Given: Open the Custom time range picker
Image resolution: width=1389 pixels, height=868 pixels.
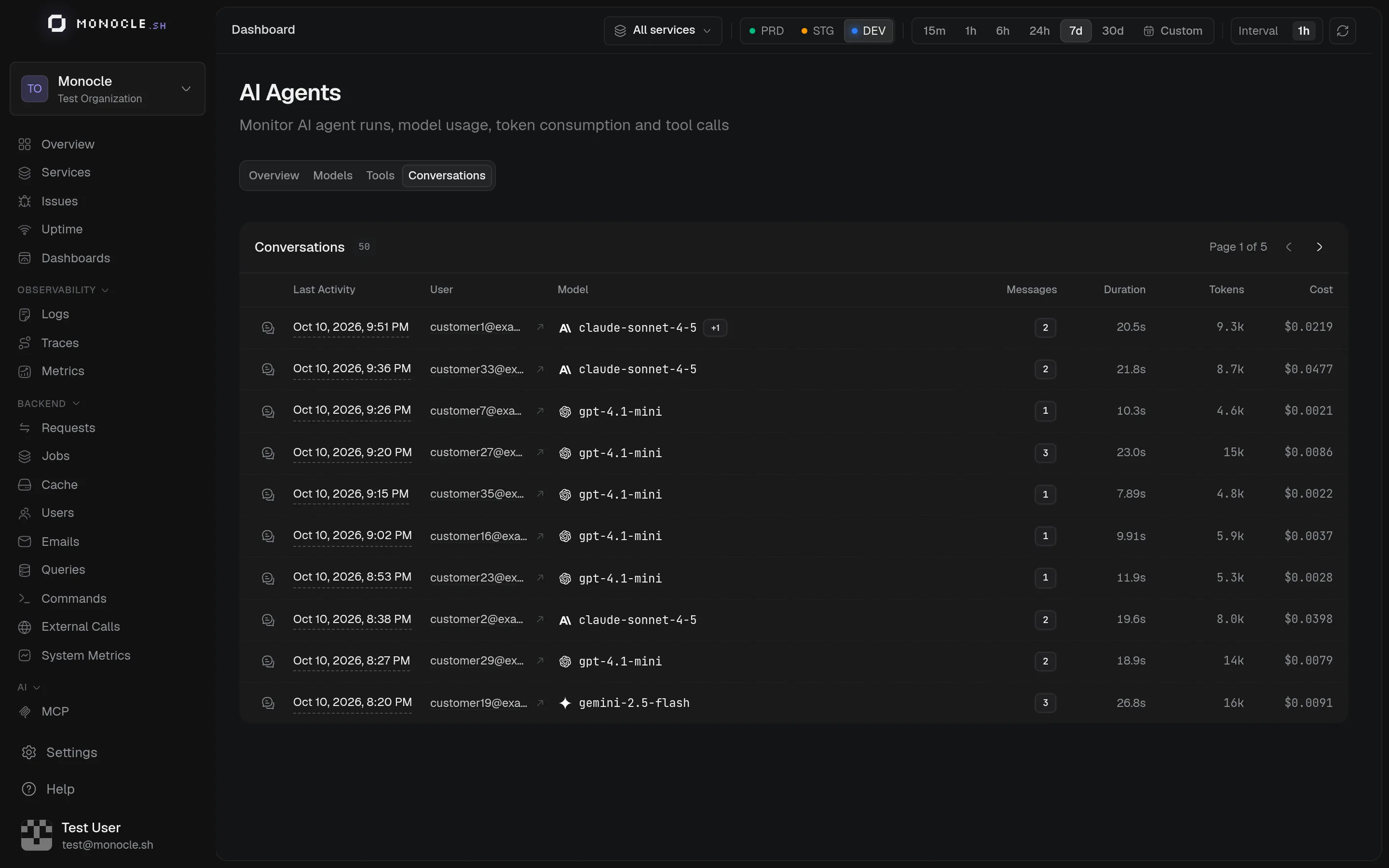Looking at the screenshot, I should tap(1172, 30).
